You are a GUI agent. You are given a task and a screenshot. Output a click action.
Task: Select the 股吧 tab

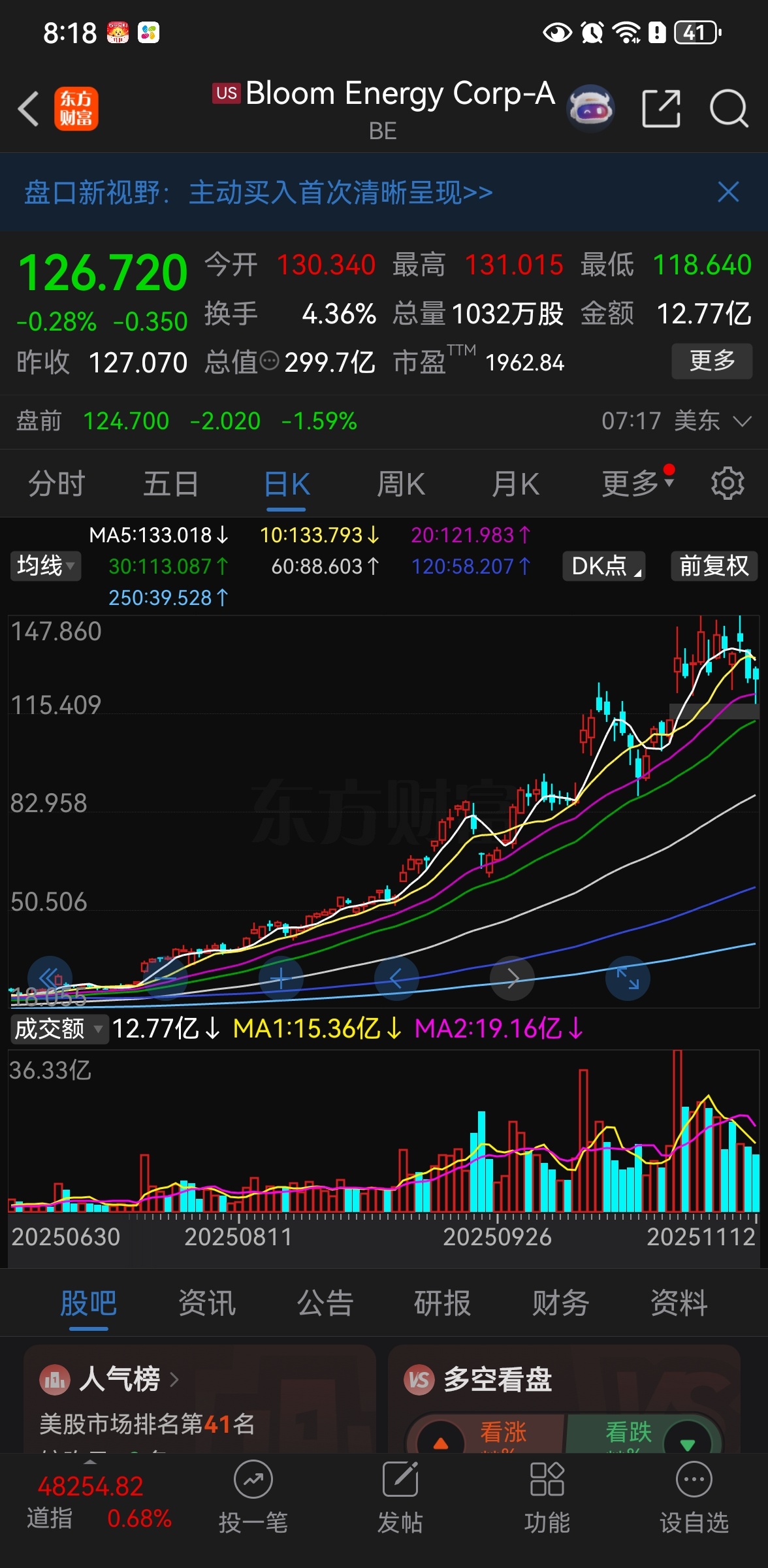(x=89, y=1303)
